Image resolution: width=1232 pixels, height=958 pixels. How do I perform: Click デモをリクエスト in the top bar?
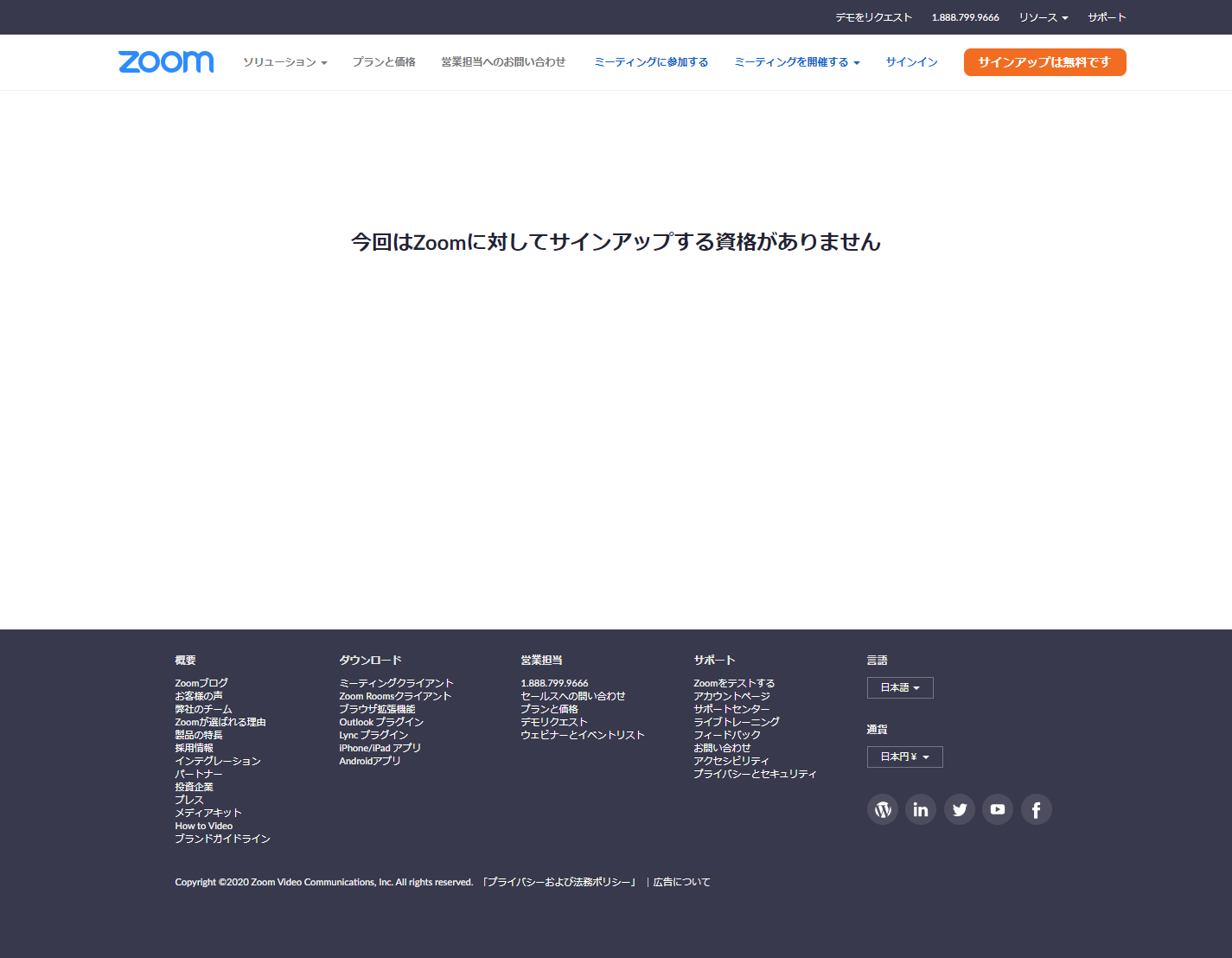873,17
